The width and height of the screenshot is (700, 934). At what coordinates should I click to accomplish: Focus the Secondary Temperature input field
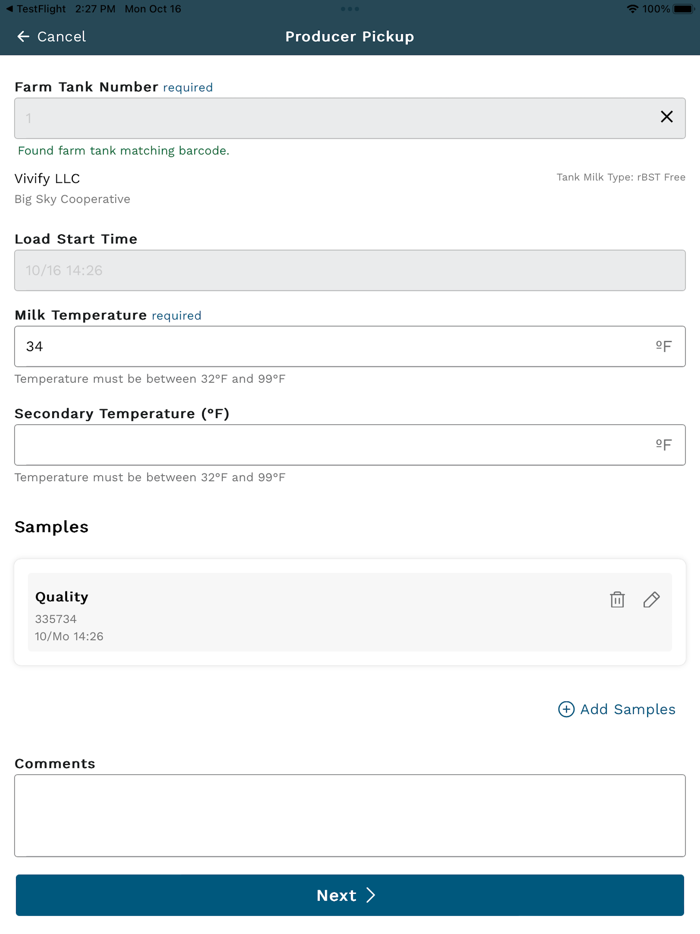pyautogui.click(x=330, y=445)
